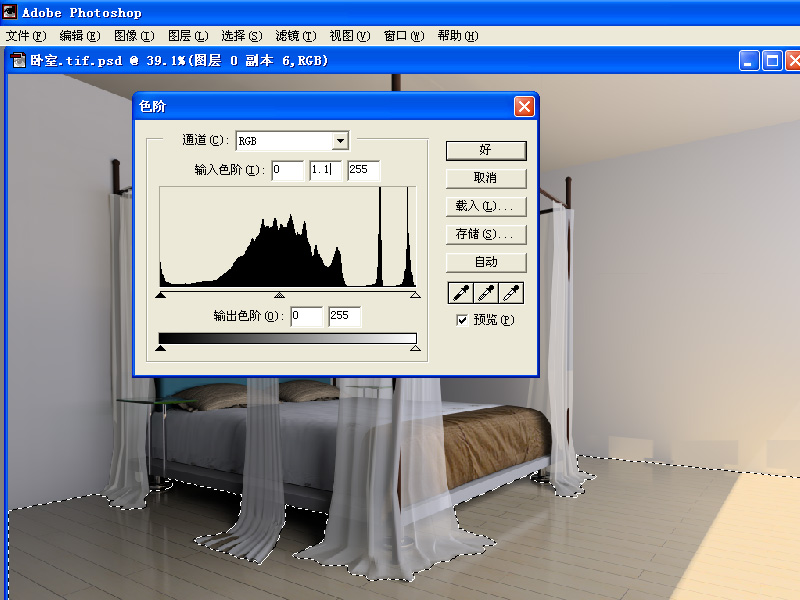
Task: Click the output highlight field showing 255
Action: [344, 316]
